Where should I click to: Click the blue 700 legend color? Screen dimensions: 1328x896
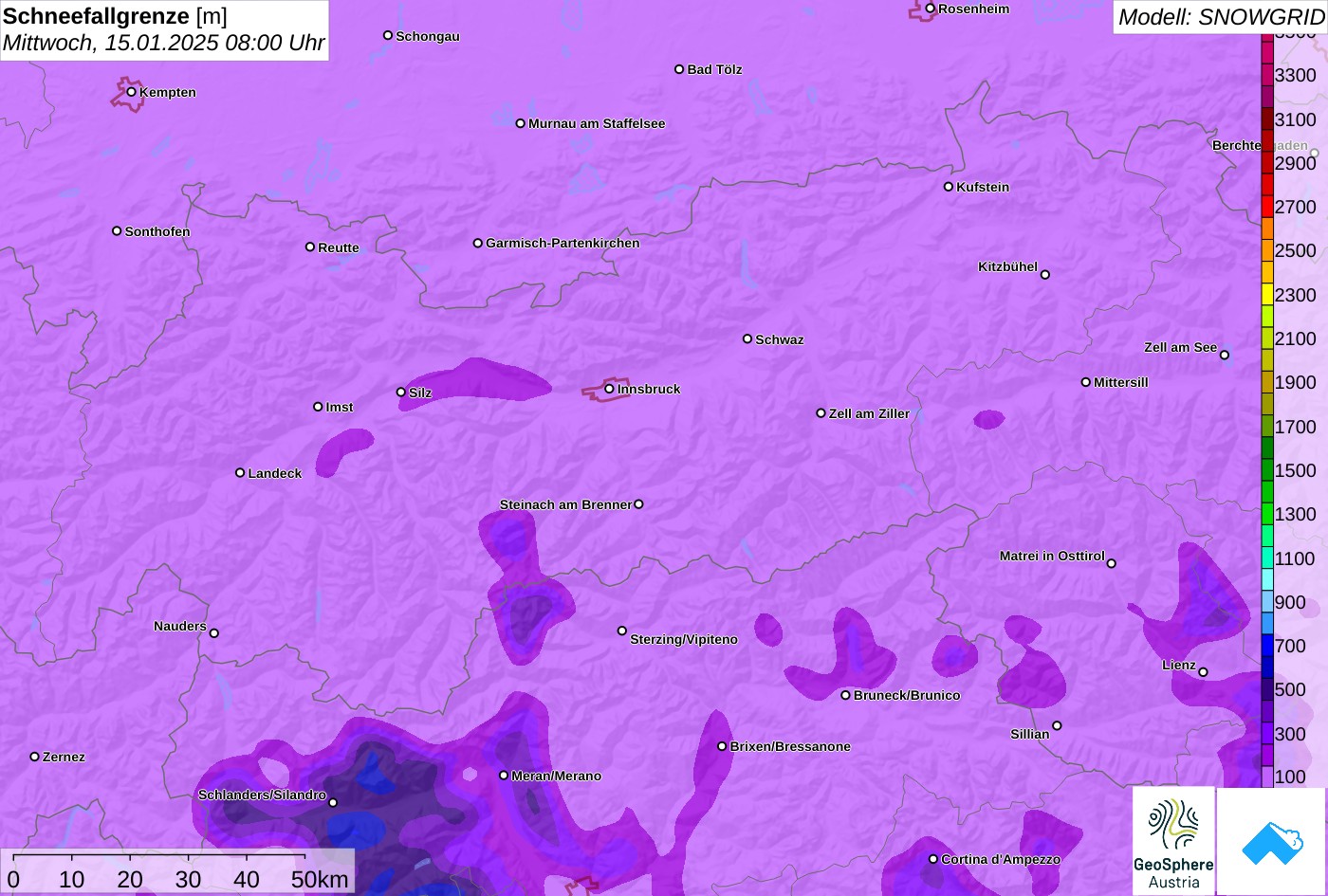click(1267, 646)
